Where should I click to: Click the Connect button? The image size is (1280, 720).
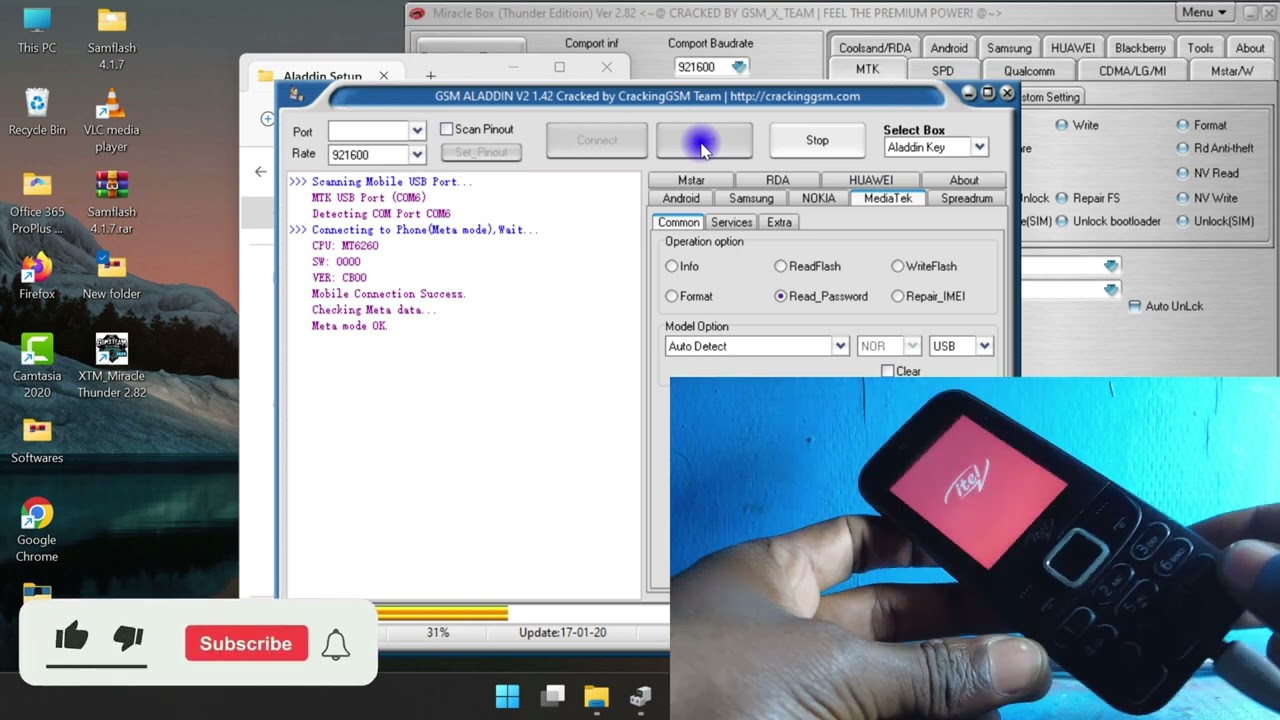tap(597, 140)
